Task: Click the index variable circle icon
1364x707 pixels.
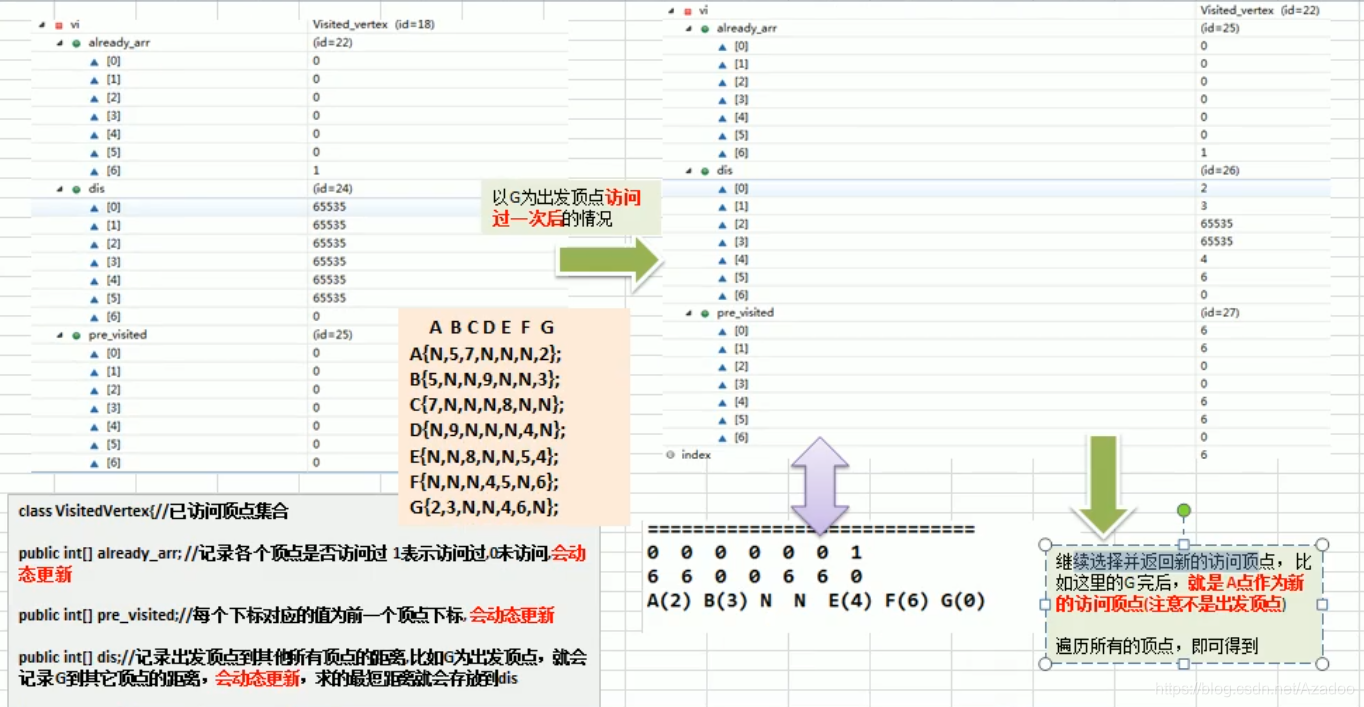Action: pos(670,455)
